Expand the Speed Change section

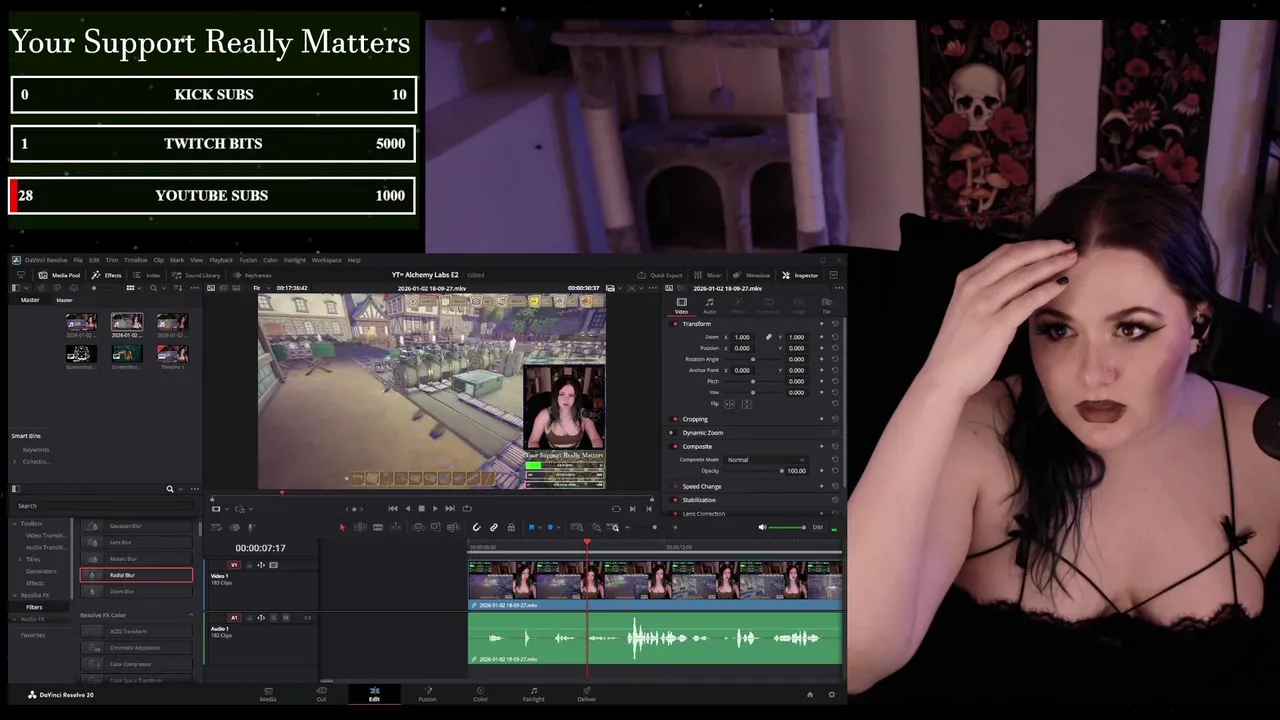702,486
